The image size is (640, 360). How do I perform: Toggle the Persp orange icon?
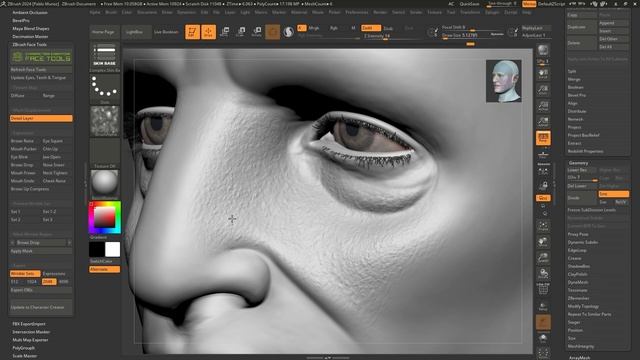pos(543,138)
